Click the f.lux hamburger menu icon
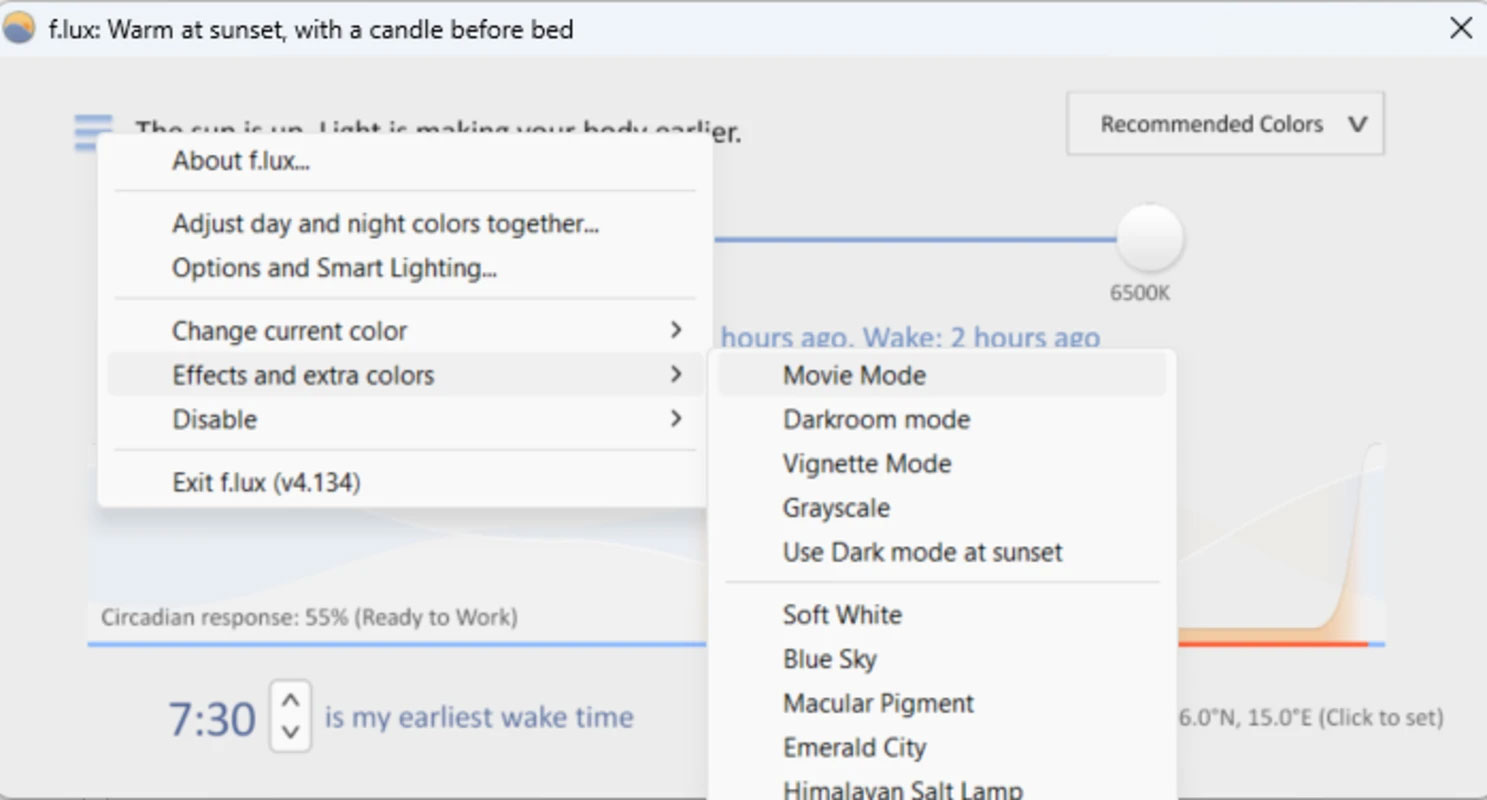This screenshot has height=800, width=1487. pyautogui.click(x=92, y=131)
